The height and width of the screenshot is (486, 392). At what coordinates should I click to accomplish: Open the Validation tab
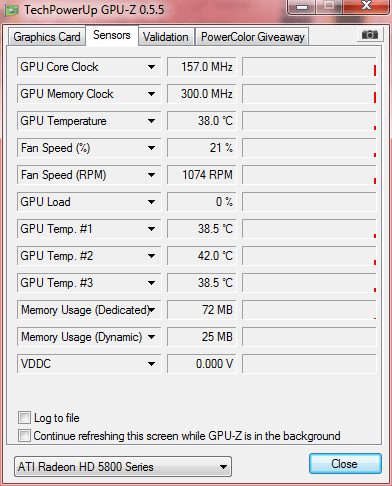tap(166, 37)
